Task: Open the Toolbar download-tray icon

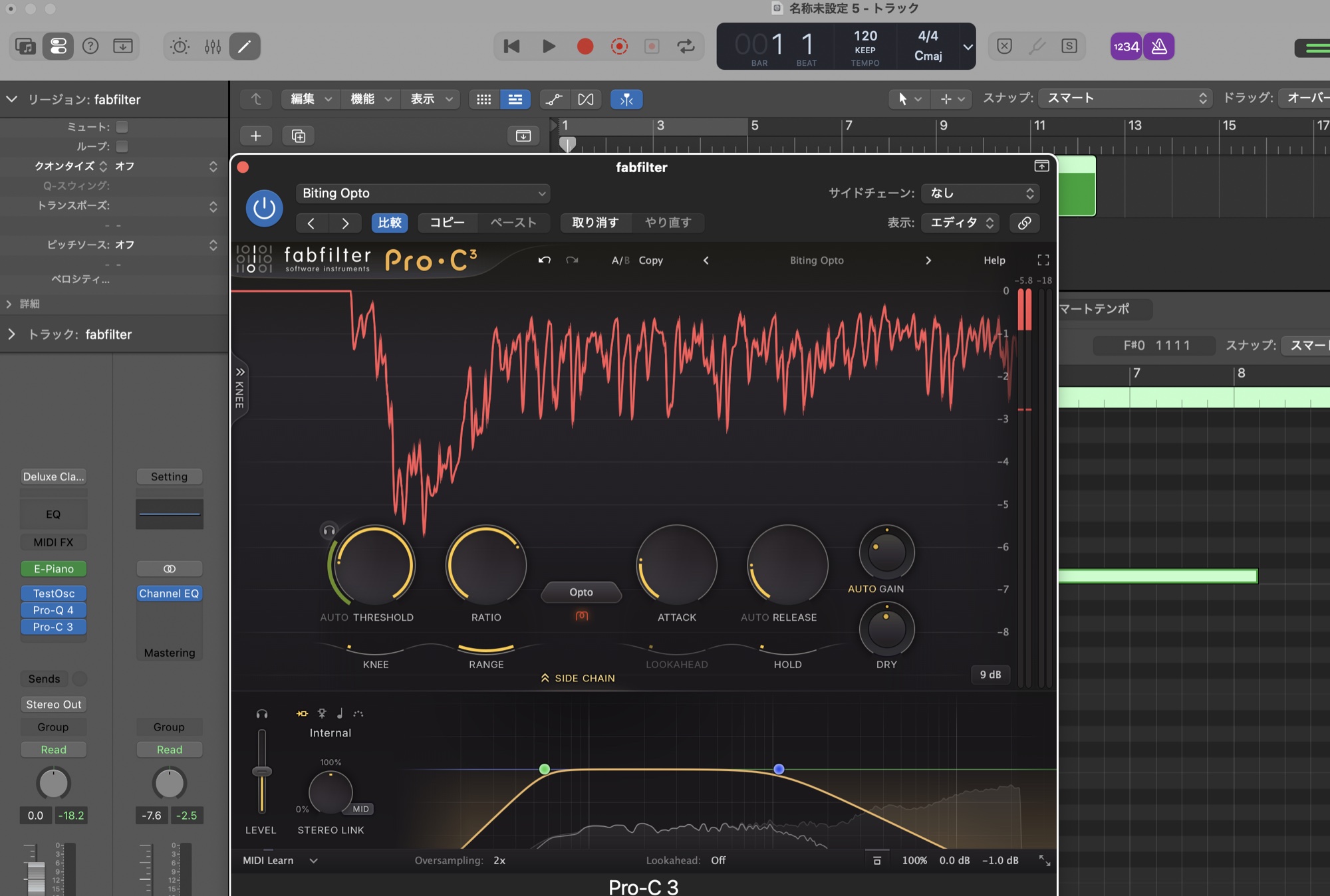Action: click(122, 46)
